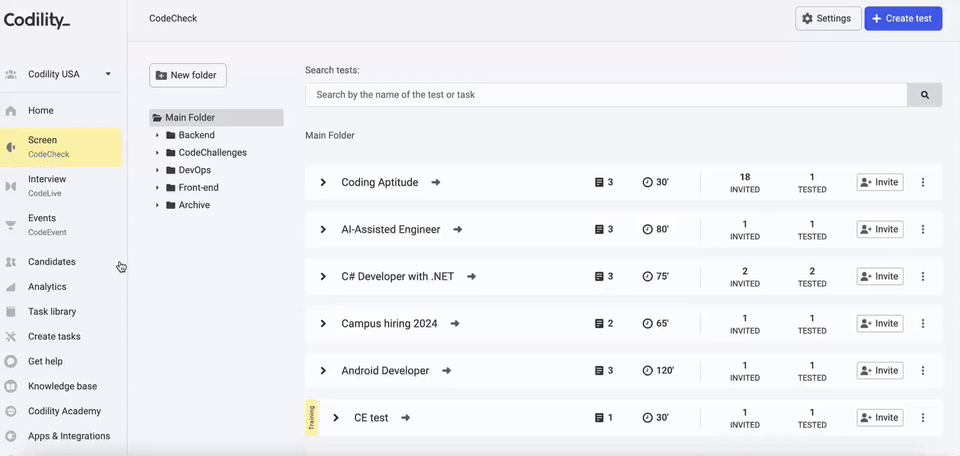
Task: Open kebab menu for Campus hiring 2024
Action: coord(923,324)
